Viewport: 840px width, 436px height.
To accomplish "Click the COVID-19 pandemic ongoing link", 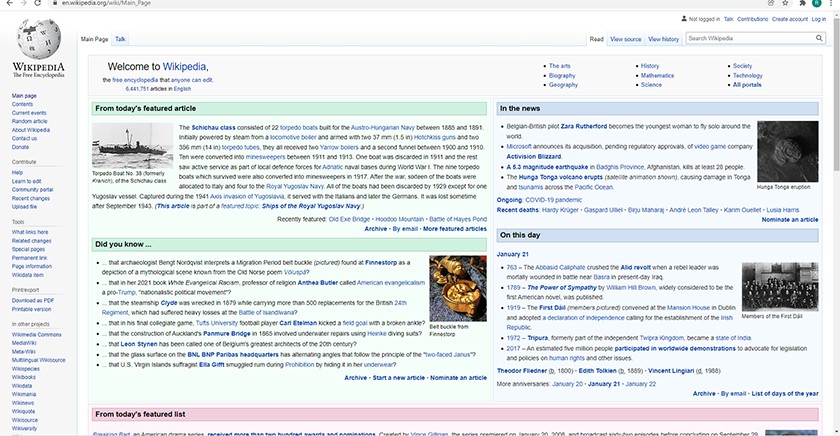I will coord(553,200).
